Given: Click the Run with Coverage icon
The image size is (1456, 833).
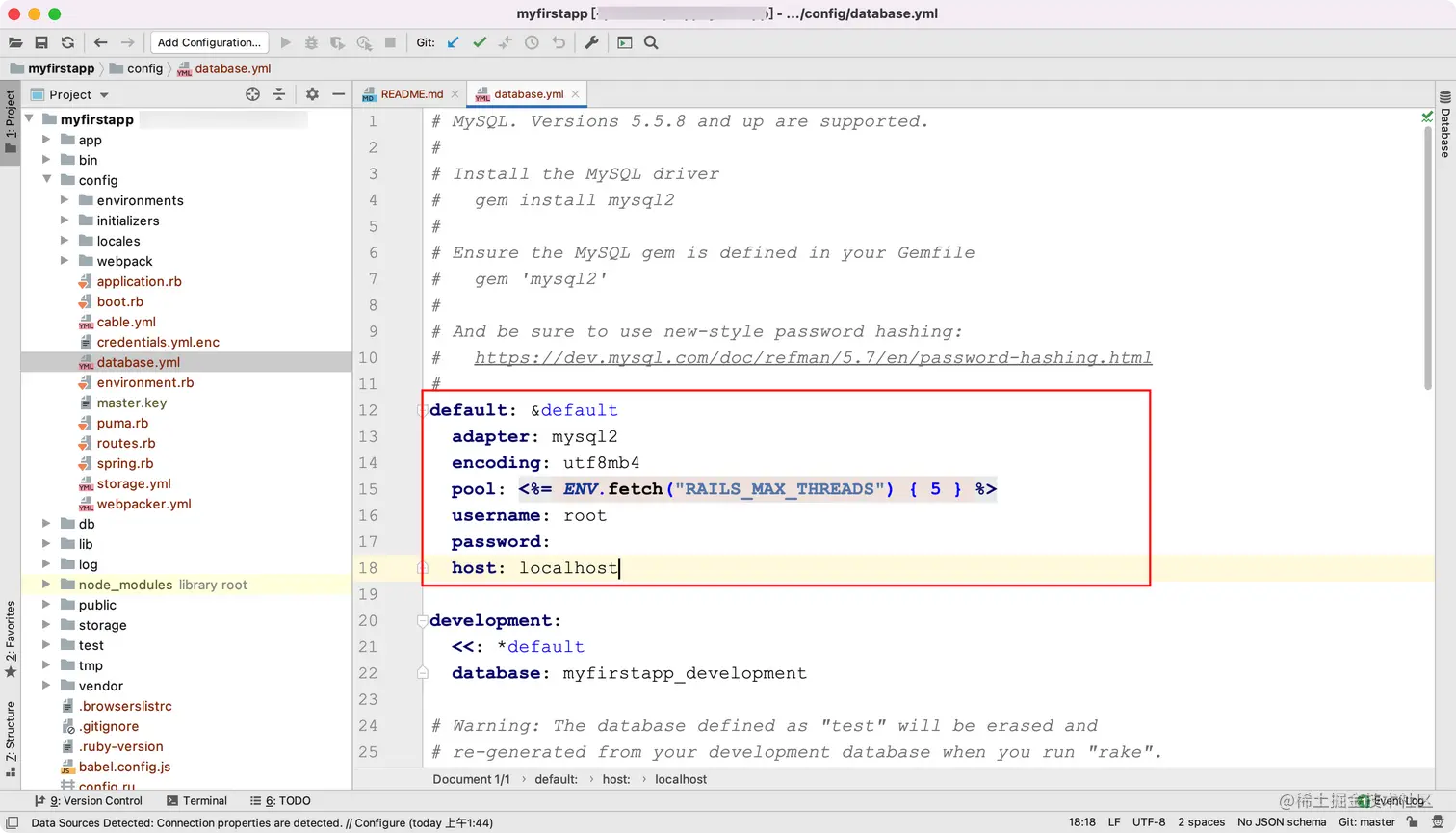Looking at the screenshot, I should (337, 42).
